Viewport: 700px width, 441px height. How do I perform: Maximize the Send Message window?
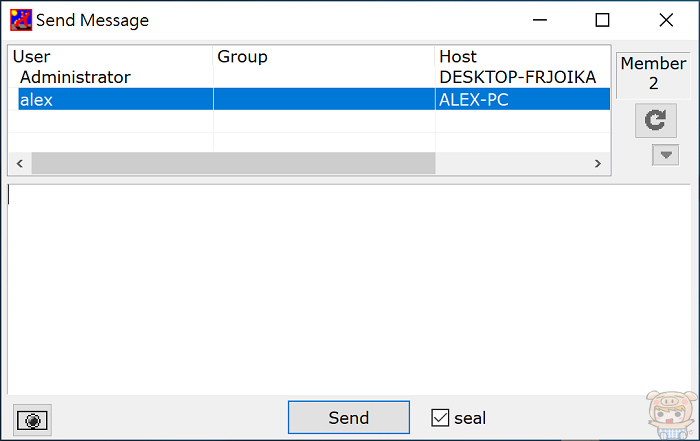(x=602, y=20)
